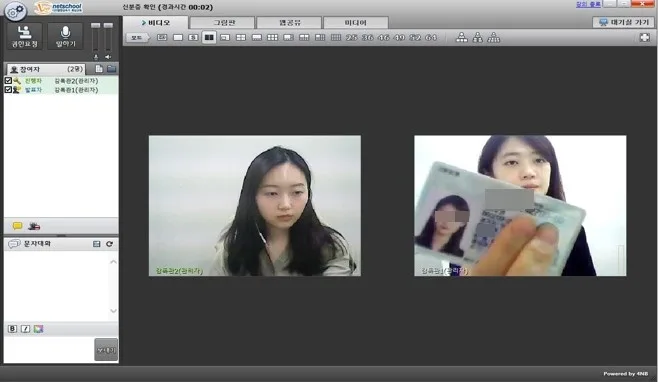Toggle fullscreen with the expand icon
Viewport: 658px width, 382px height.
[645, 37]
